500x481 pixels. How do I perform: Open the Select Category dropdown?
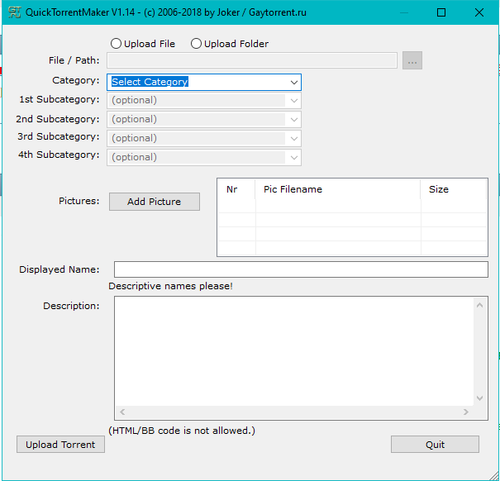point(204,82)
